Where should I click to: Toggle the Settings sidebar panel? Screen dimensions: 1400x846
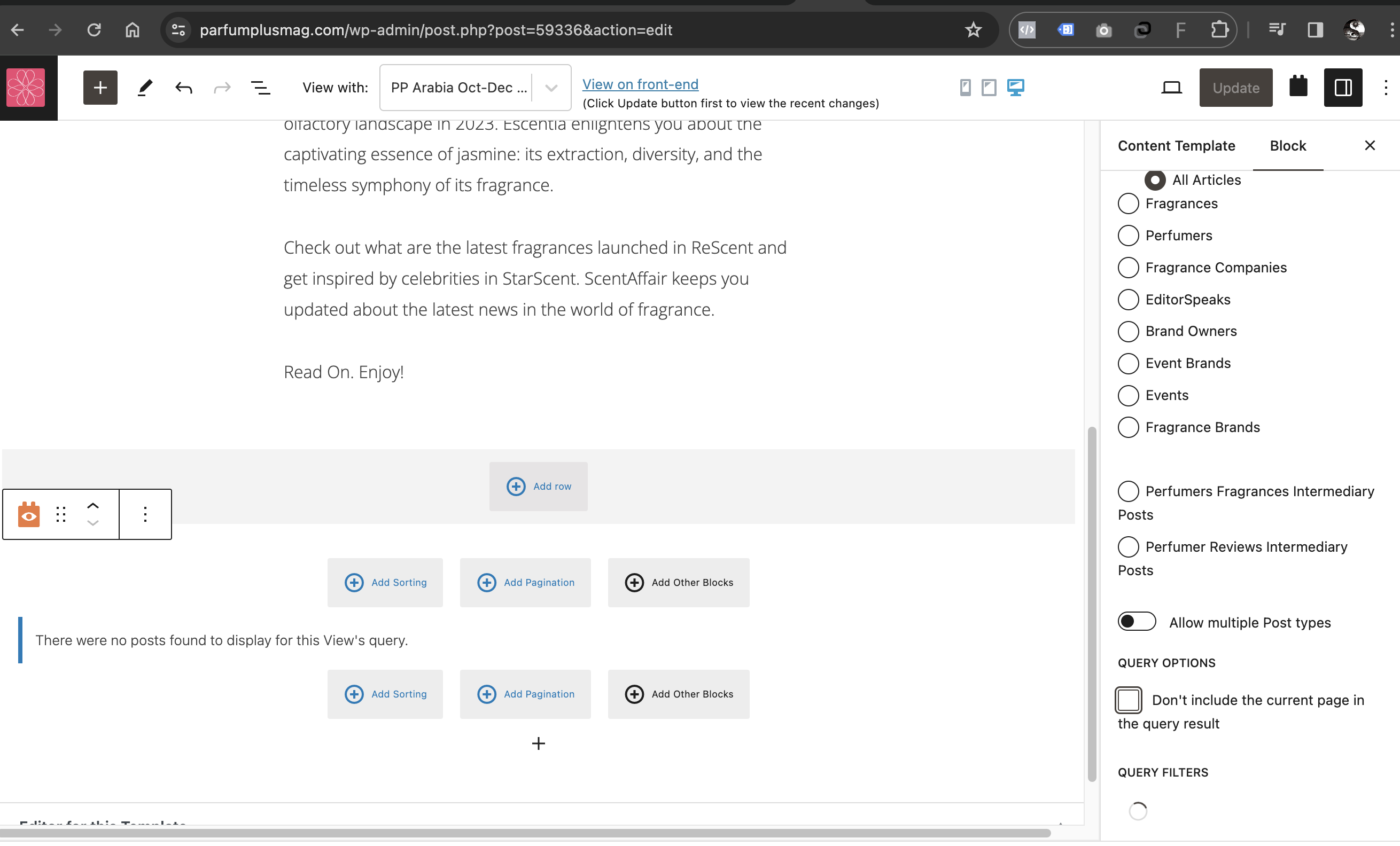1343,88
